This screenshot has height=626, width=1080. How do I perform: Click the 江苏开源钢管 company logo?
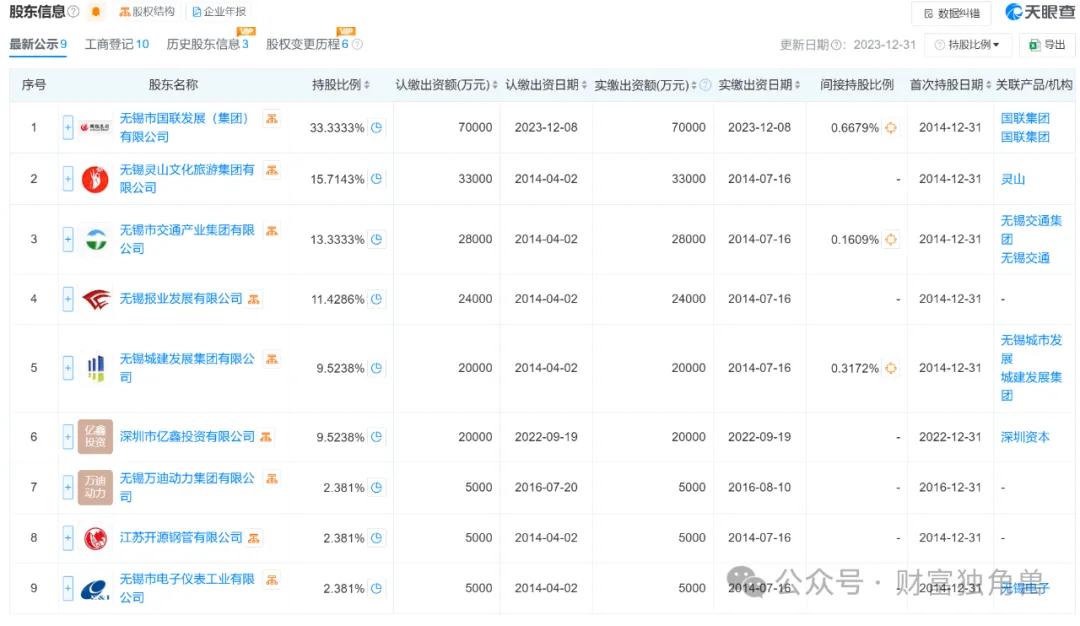95,538
